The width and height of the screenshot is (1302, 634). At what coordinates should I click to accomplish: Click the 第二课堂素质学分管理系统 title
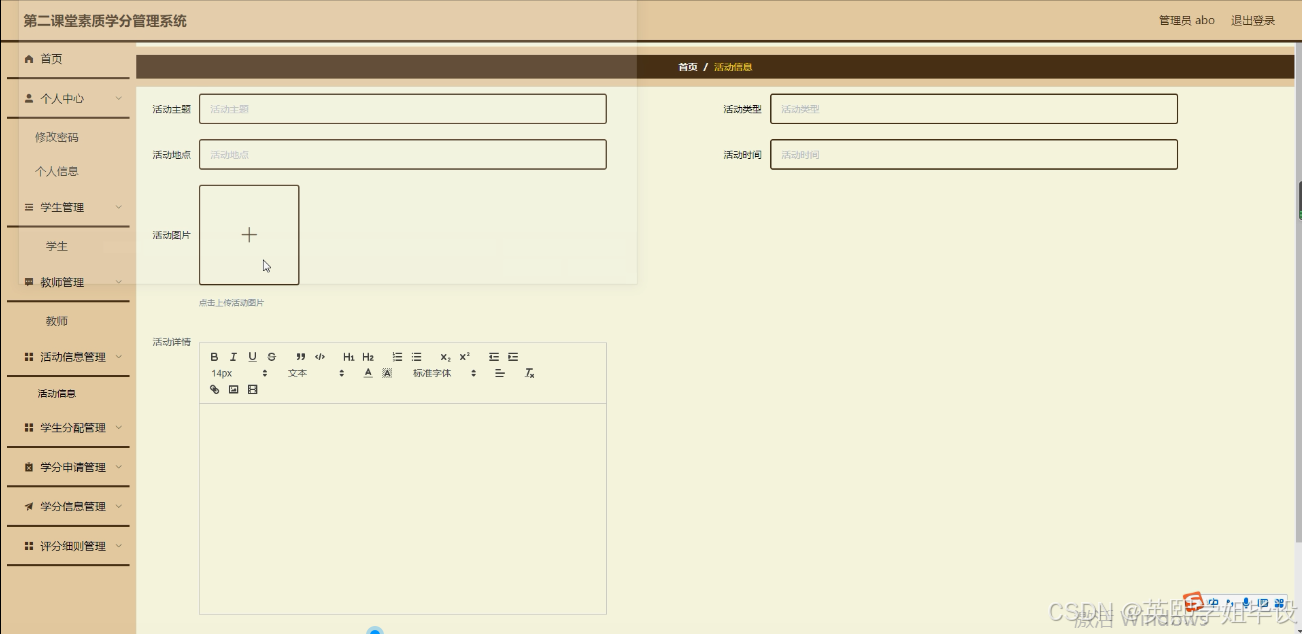tap(105, 21)
